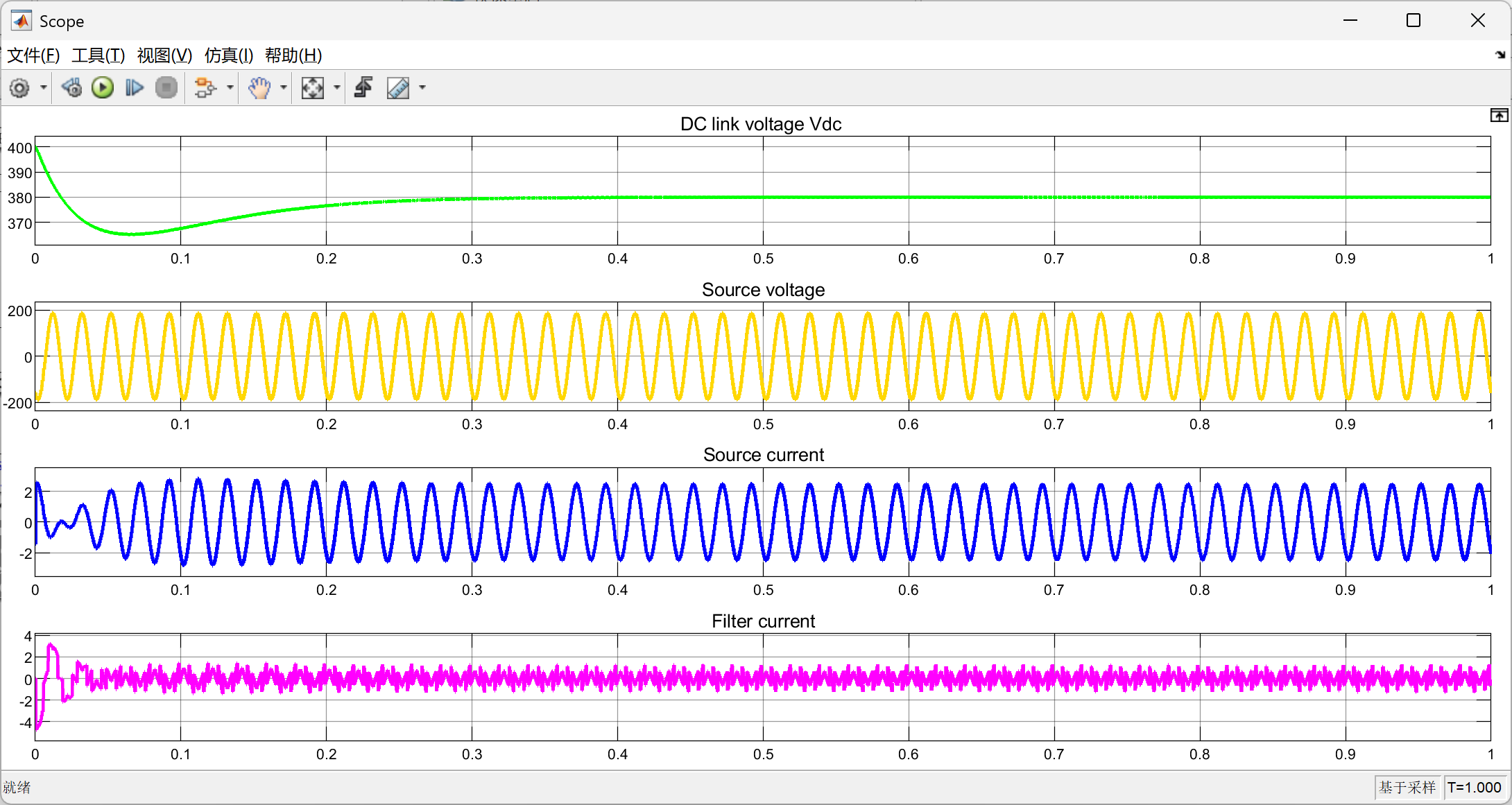Run the simulation with green play button
Viewport: 1512px width, 805px height.
(x=103, y=88)
